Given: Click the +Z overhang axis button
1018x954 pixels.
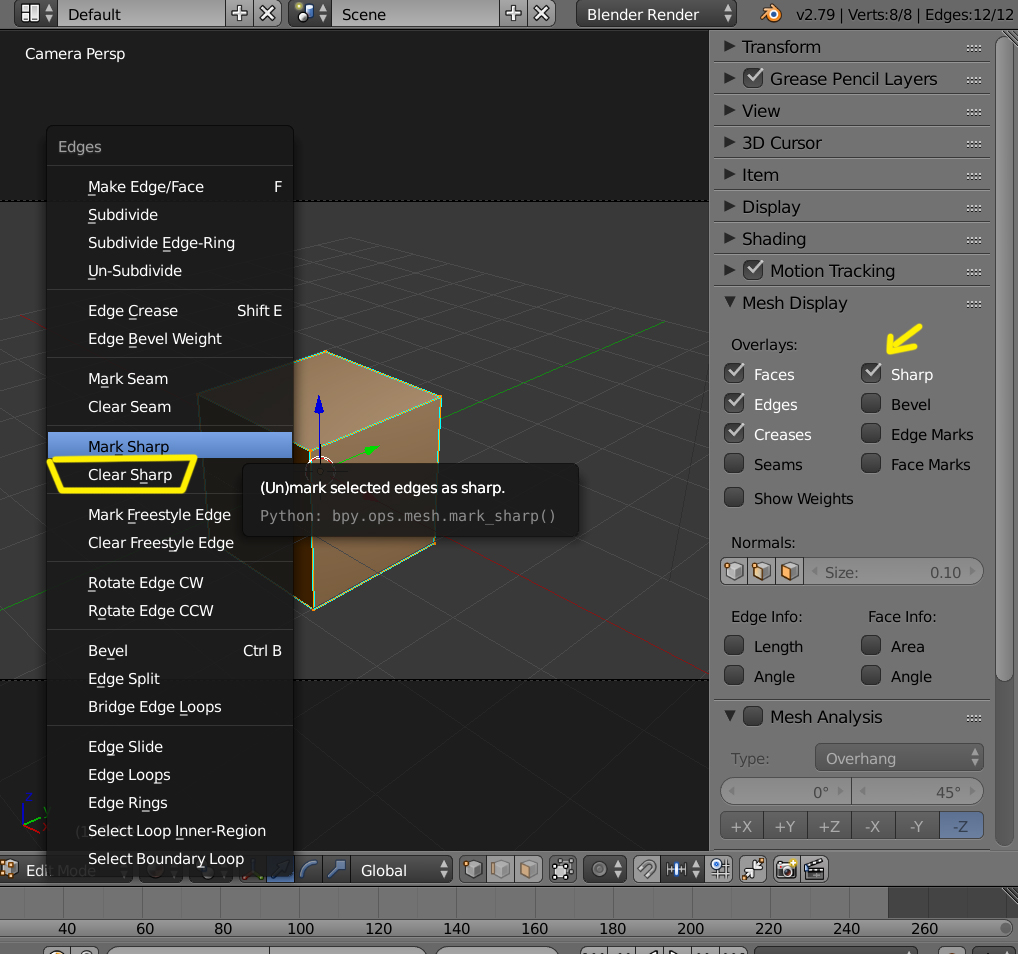Looking at the screenshot, I should [x=829, y=826].
